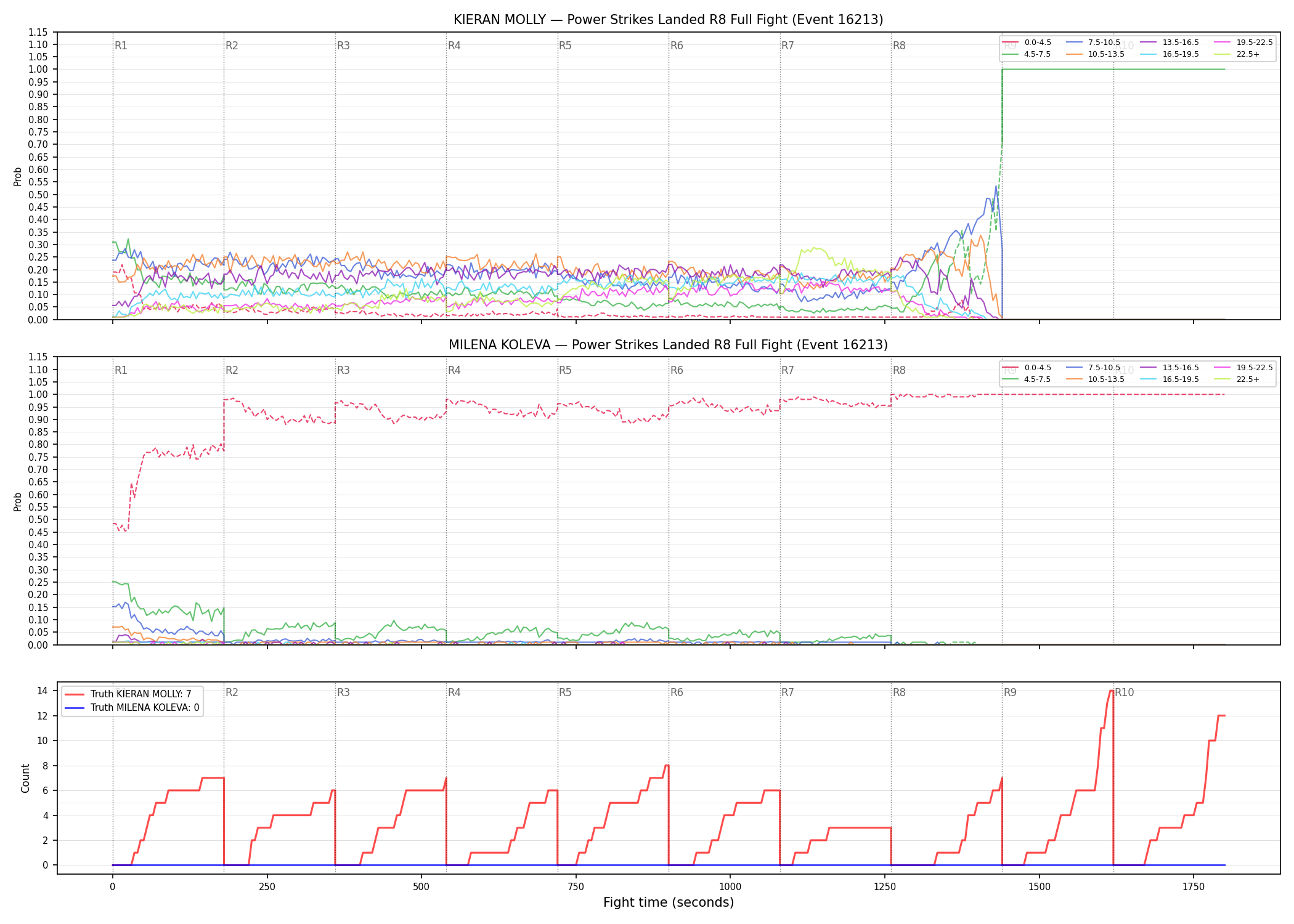
Task: Click the R10 round label in bottom chart
Action: point(1124,692)
